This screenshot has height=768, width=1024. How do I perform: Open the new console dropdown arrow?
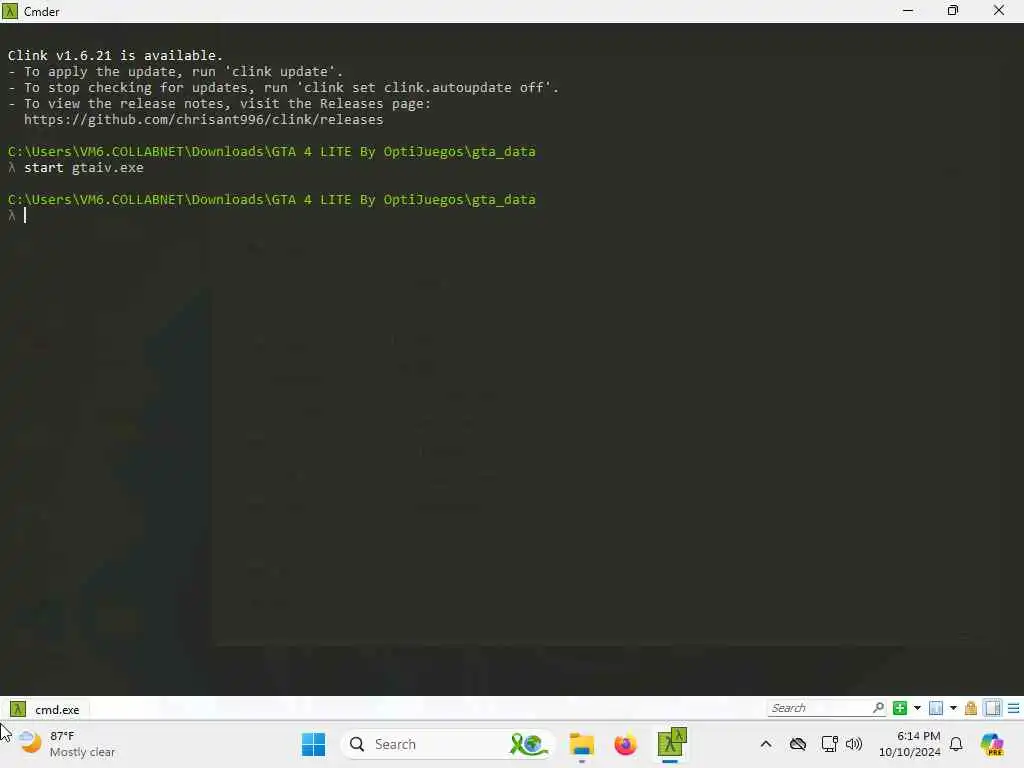917,708
